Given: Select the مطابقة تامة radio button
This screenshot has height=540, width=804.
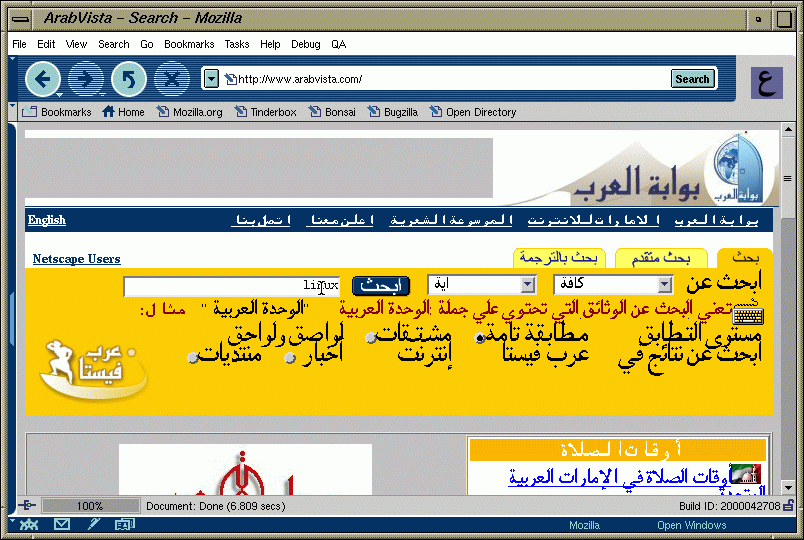Looking at the screenshot, I should (x=480, y=338).
